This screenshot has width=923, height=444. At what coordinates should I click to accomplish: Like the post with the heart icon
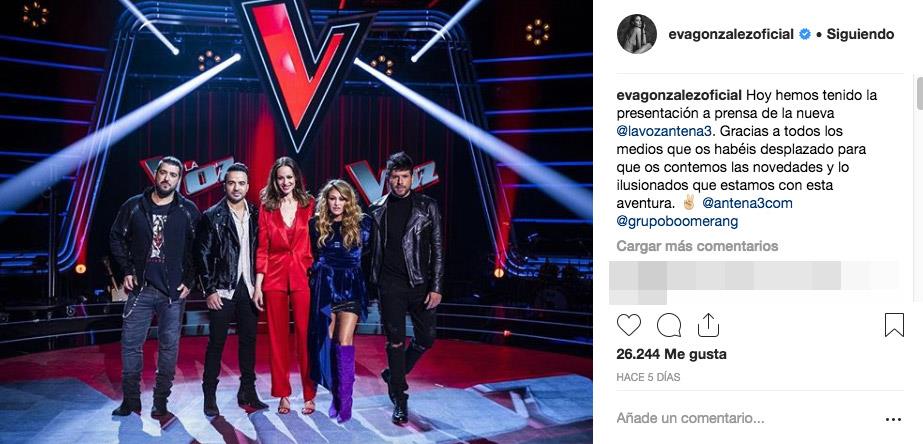click(629, 325)
